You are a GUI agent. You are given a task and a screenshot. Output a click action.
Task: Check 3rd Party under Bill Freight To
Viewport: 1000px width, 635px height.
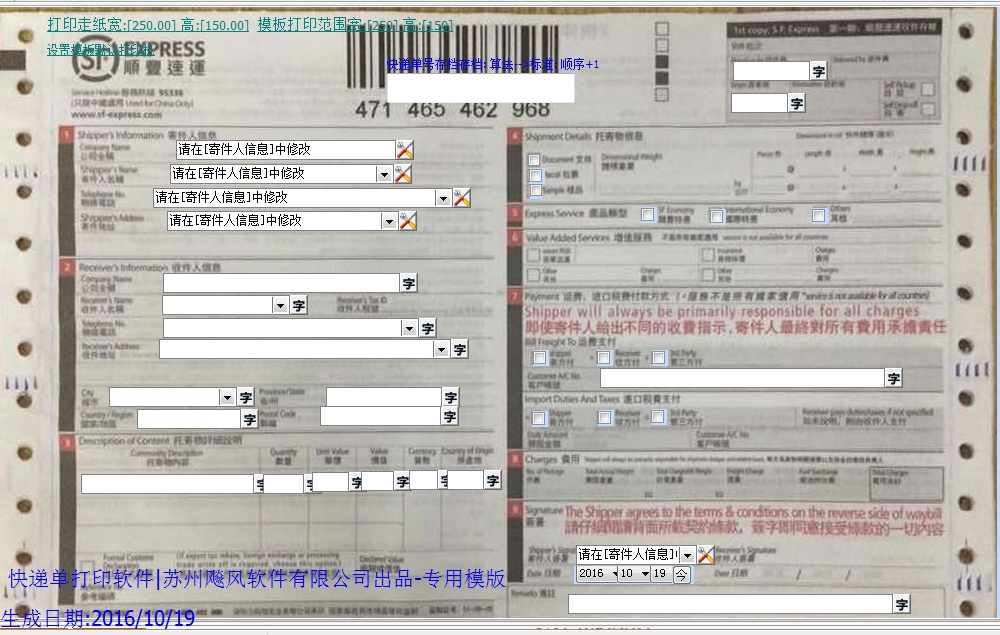click(659, 357)
